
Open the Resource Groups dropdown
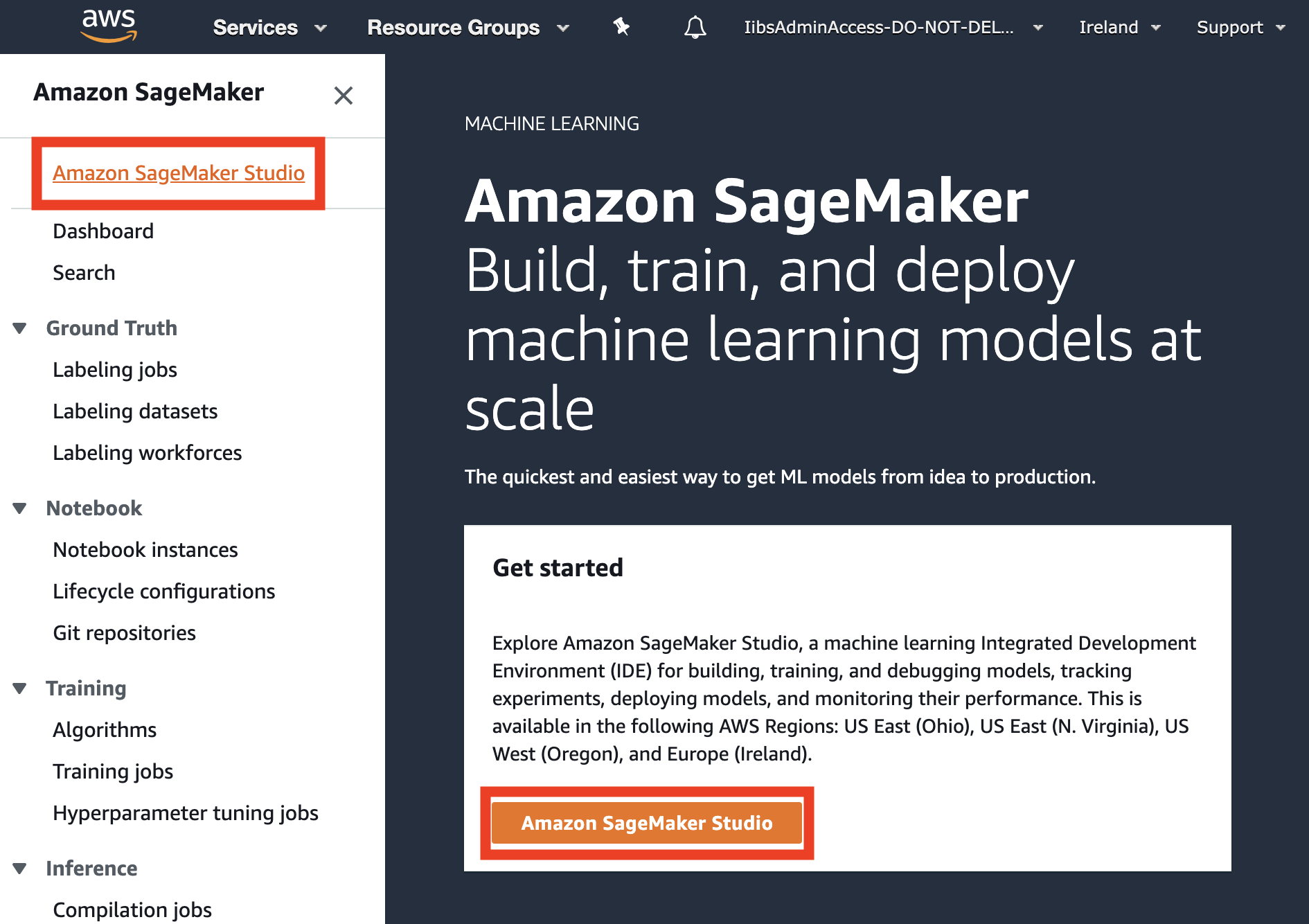pos(468,27)
